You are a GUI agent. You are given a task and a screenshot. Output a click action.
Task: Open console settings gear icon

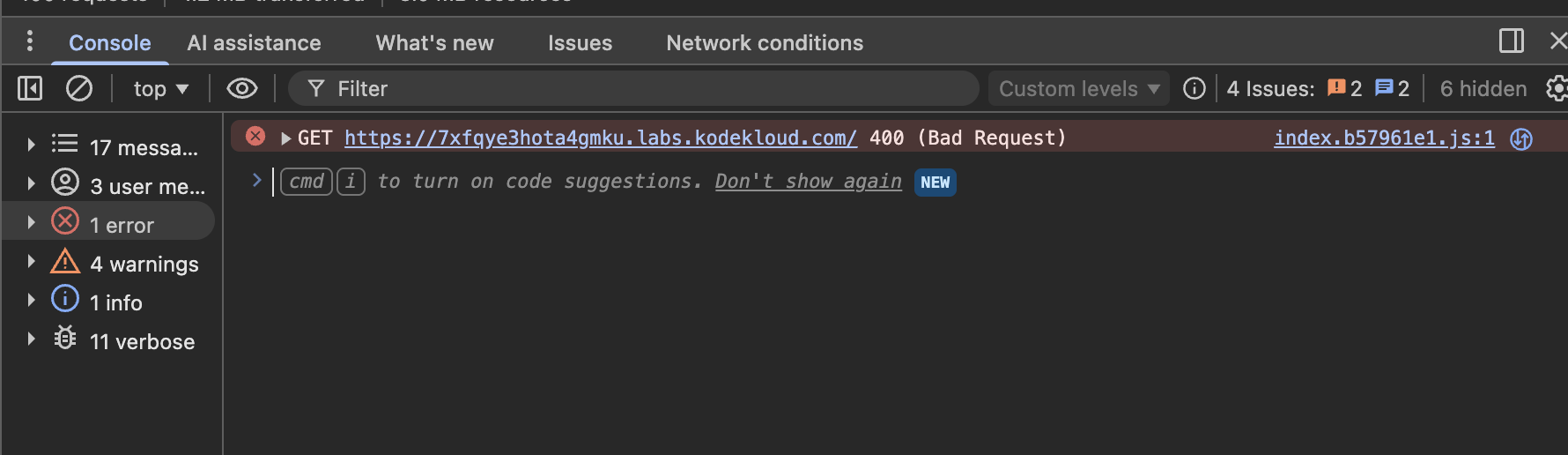coord(1557,88)
